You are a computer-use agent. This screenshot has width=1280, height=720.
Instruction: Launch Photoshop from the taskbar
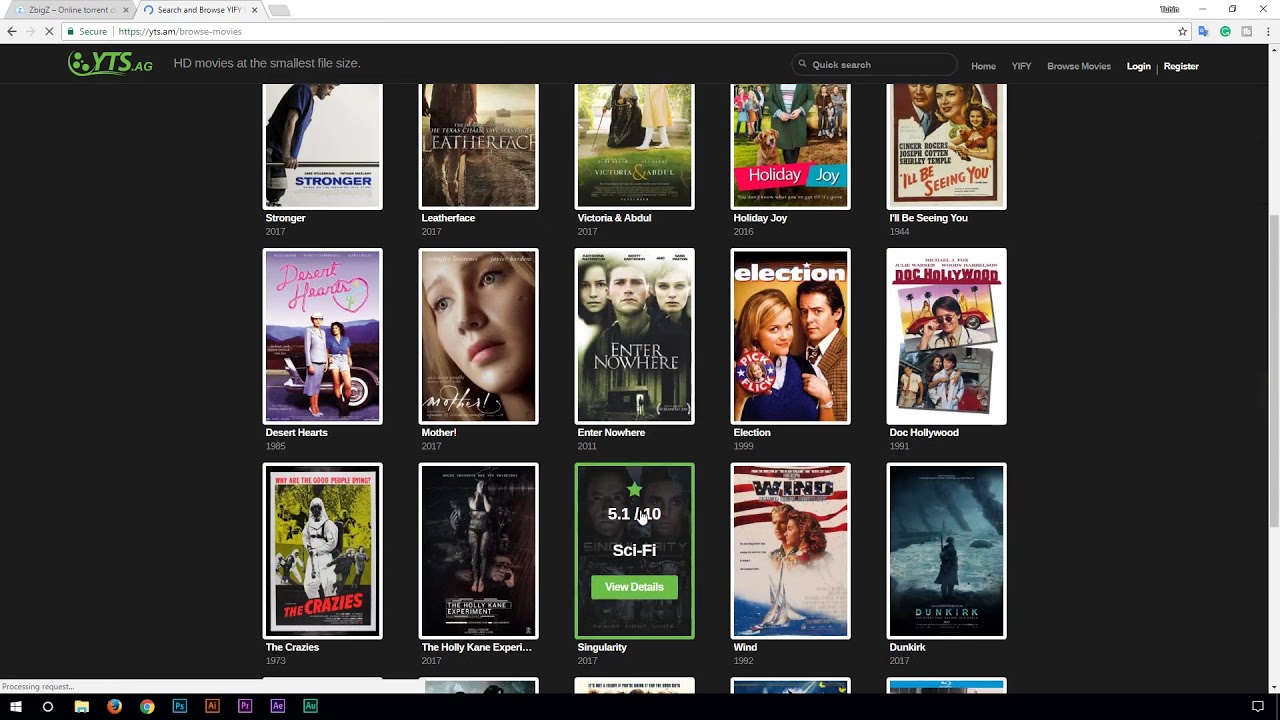click(x=180, y=706)
